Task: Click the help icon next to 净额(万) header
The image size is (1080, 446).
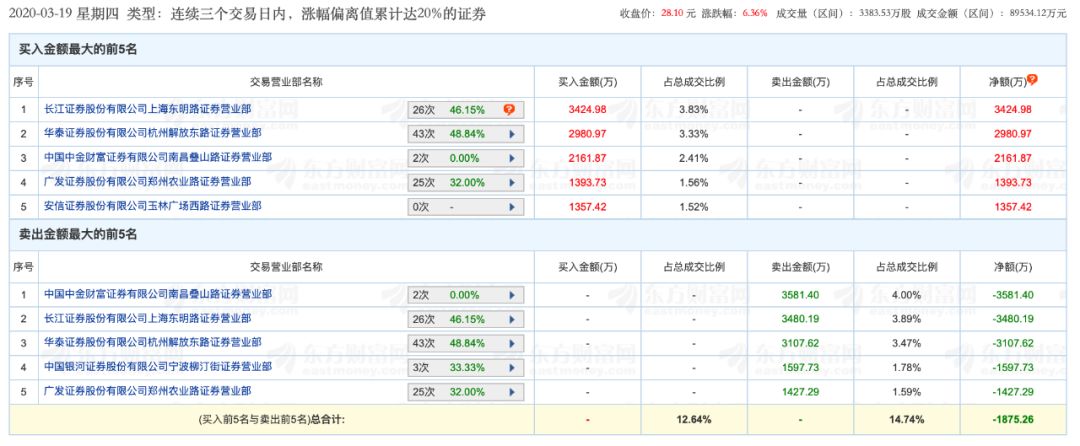Action: pos(1033,79)
